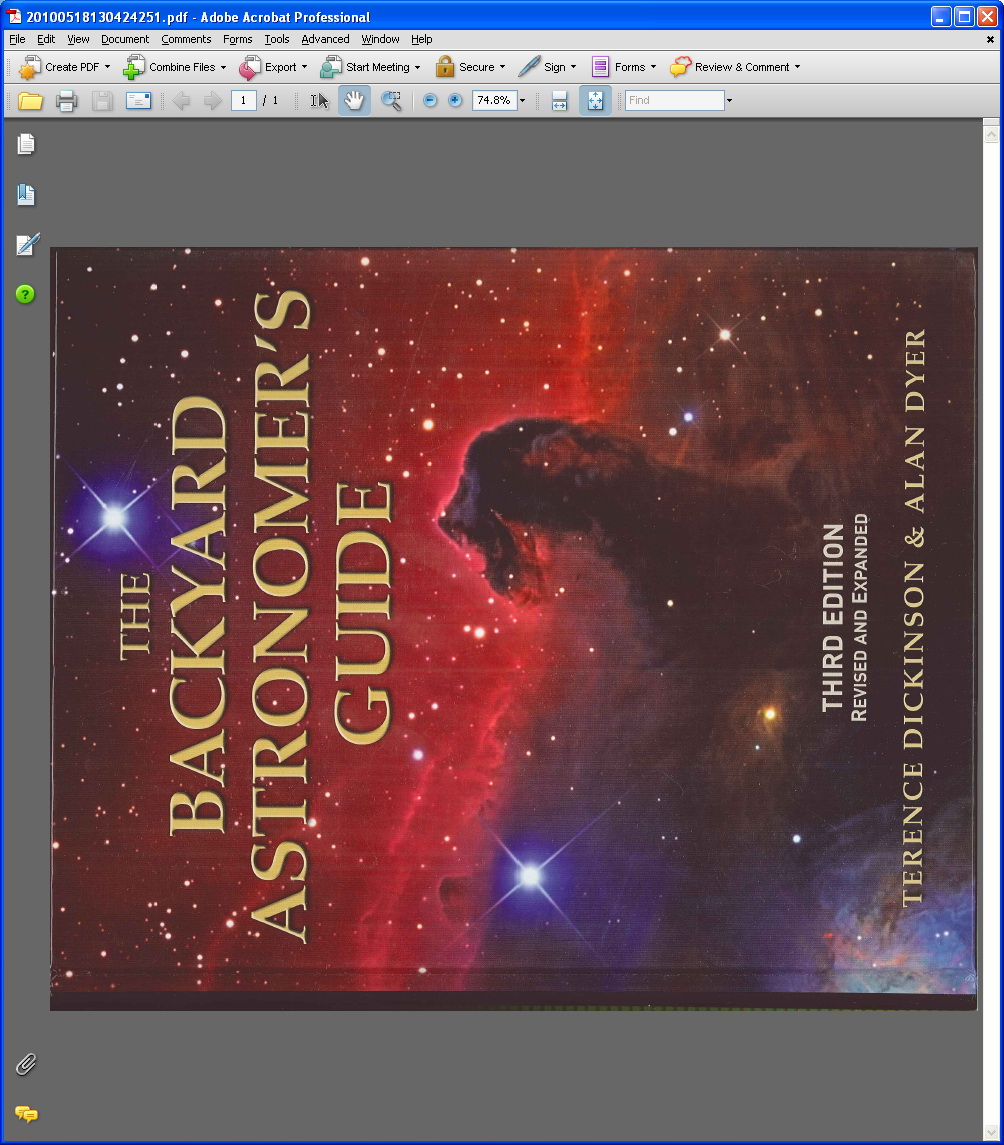Open the Edit menu
The image size is (1004, 1145).
(46, 39)
